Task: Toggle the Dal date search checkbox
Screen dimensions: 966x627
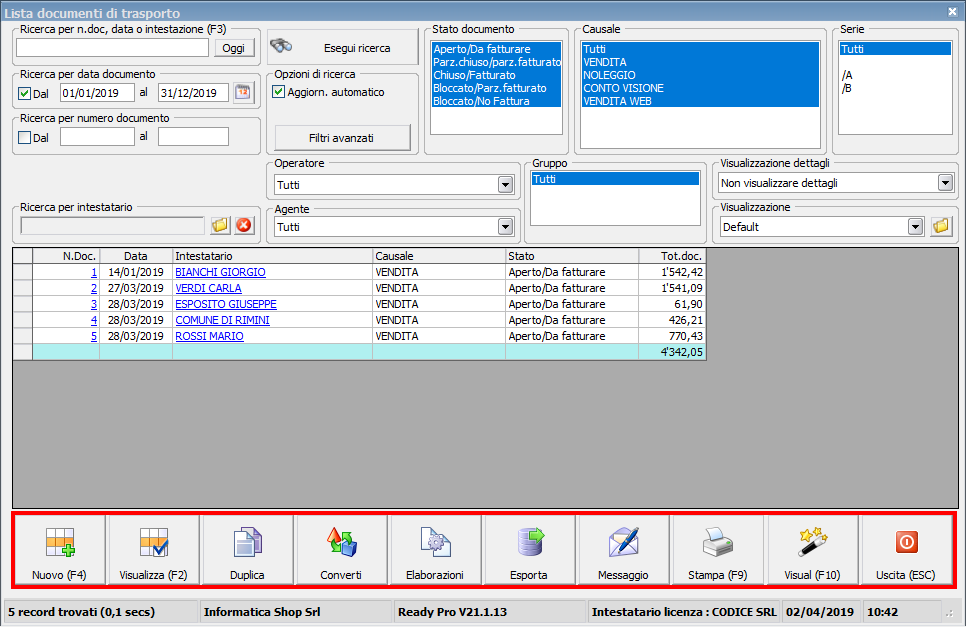Action: (25, 94)
